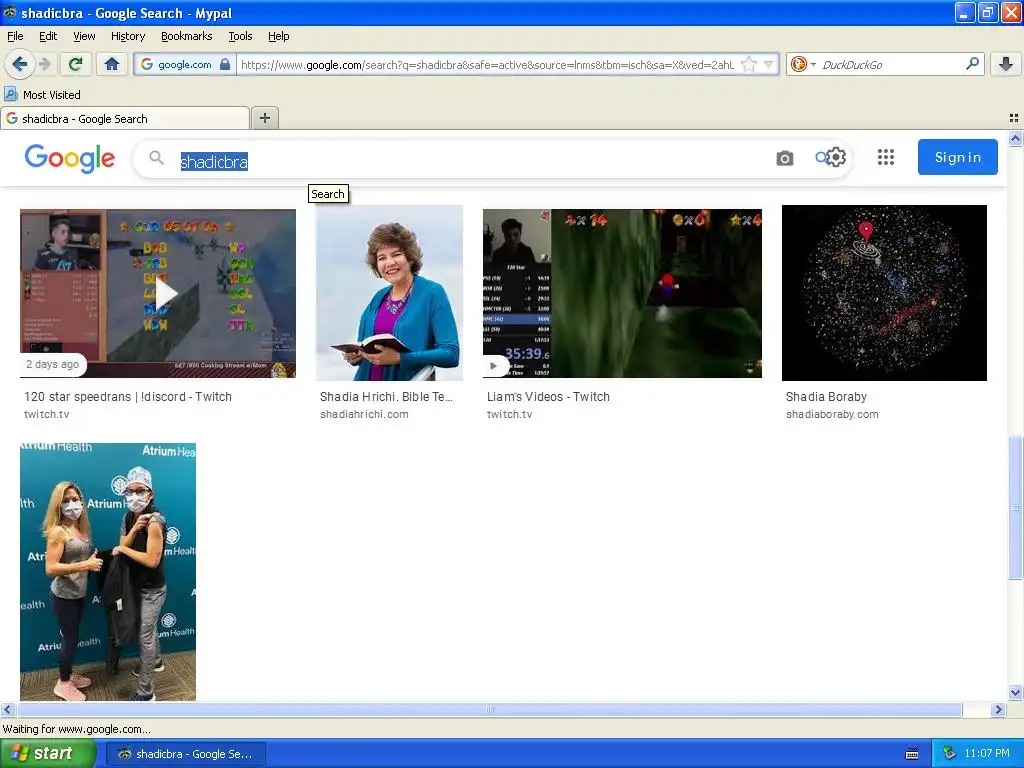Click the network tray icon

point(950,754)
